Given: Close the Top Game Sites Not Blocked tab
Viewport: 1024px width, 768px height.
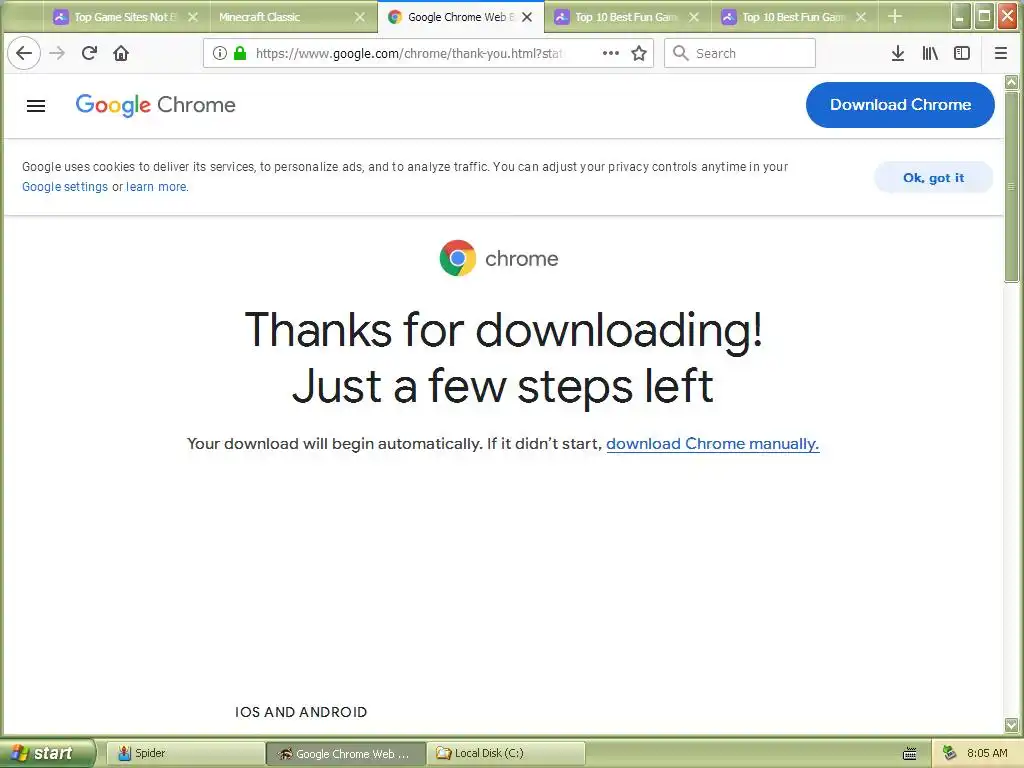Looking at the screenshot, I should (x=193, y=17).
